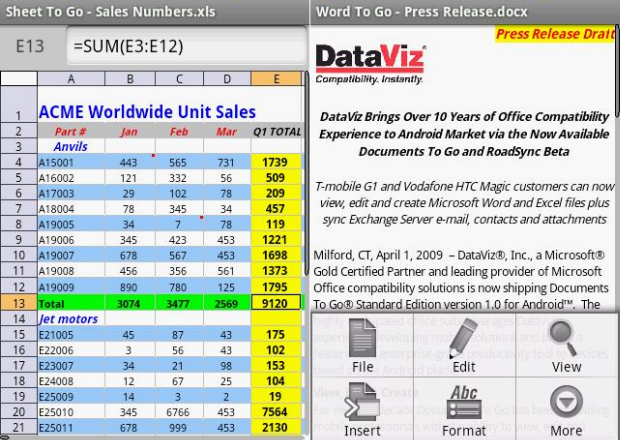Select Jan total cell 3074
620x440 pixels.
130,303
